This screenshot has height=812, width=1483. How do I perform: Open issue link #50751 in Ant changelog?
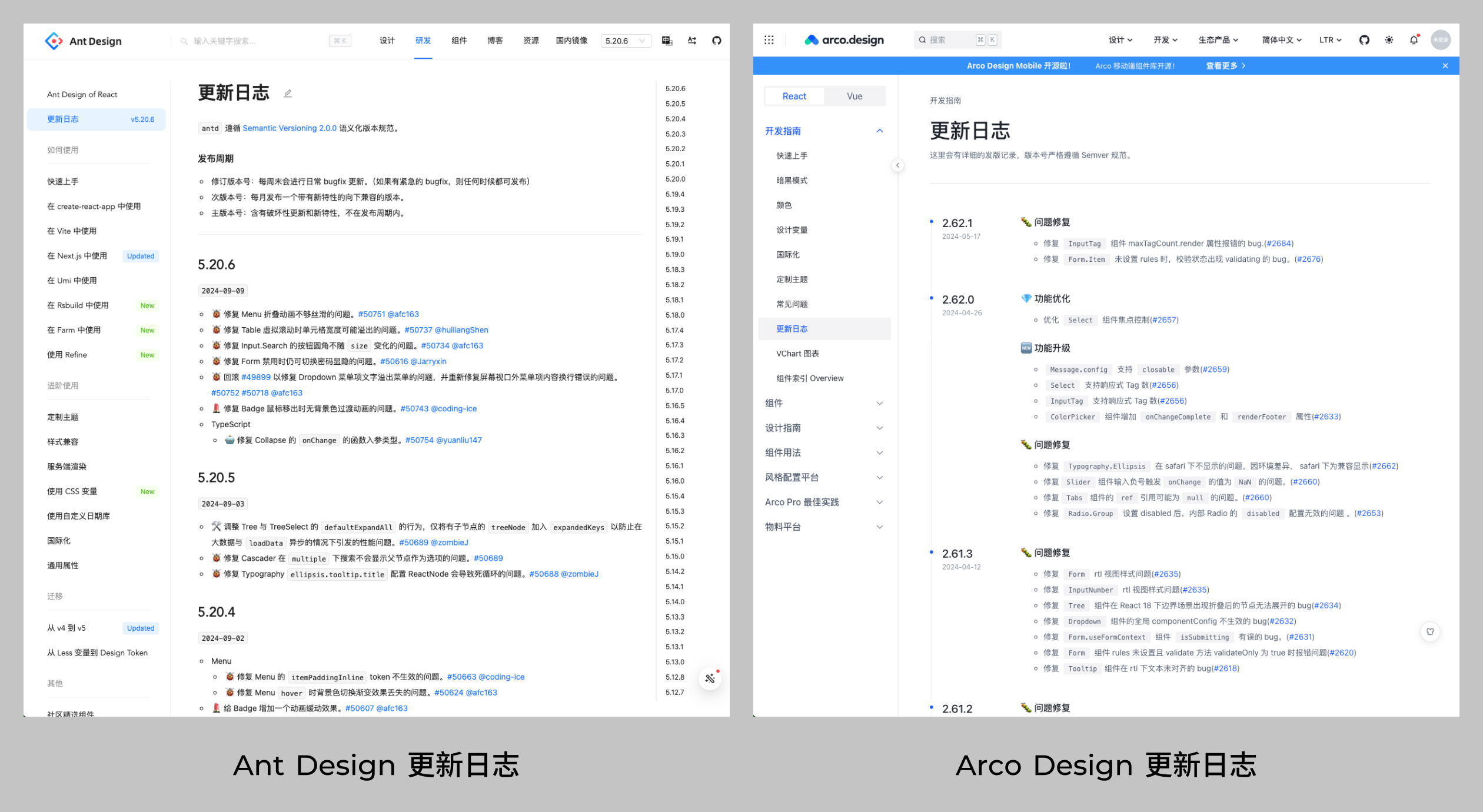coord(371,314)
